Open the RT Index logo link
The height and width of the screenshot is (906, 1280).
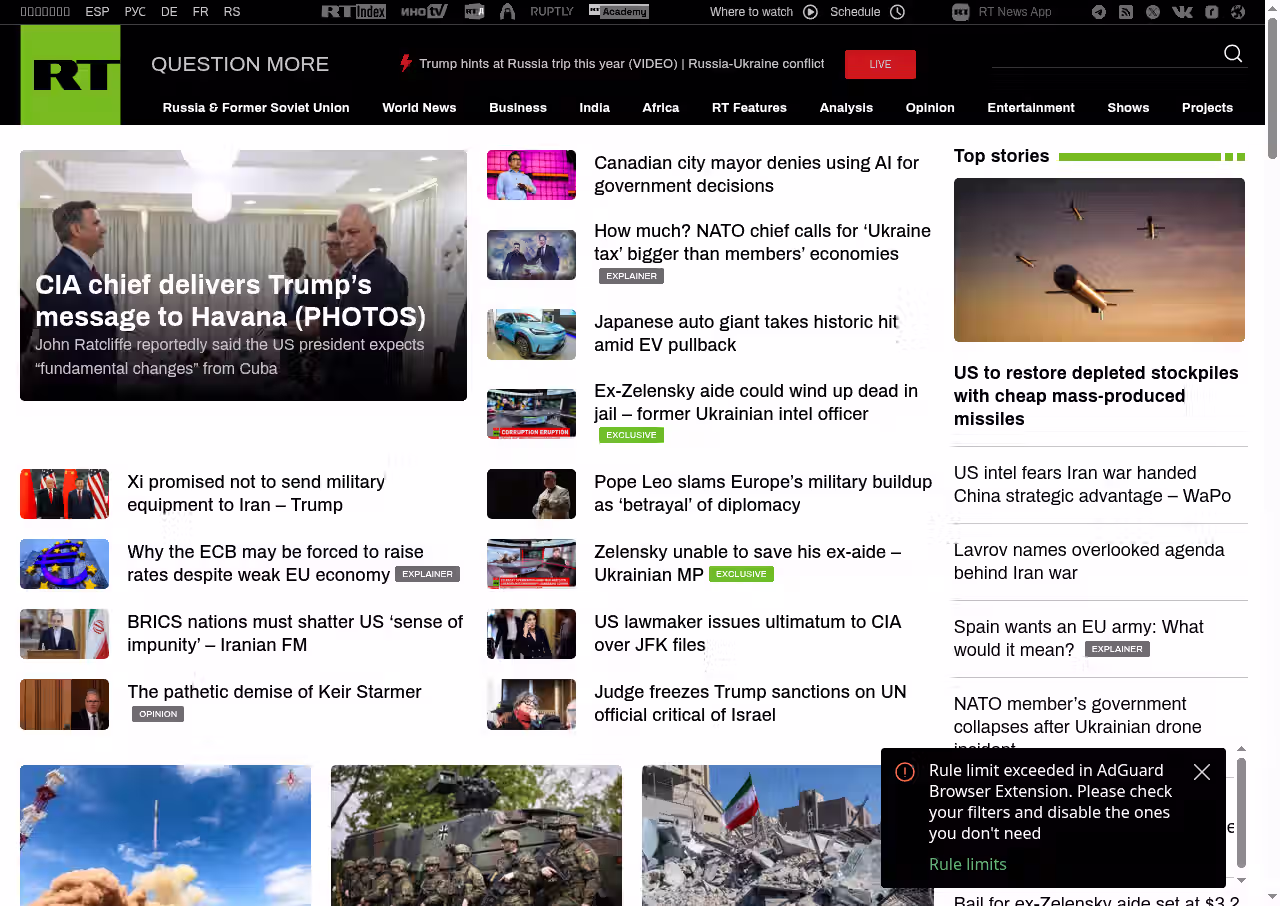tap(353, 12)
